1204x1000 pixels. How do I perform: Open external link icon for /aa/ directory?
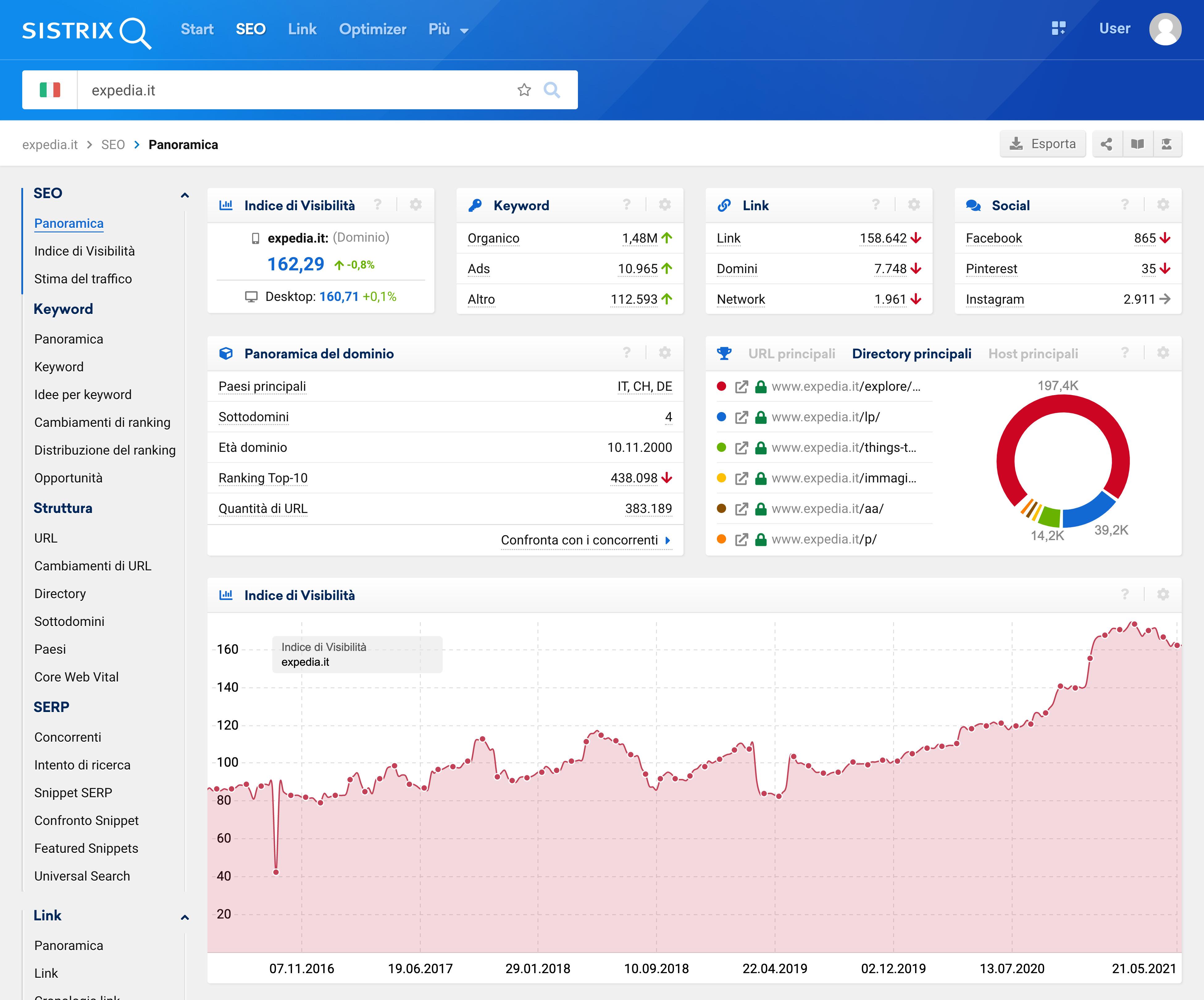(x=741, y=509)
